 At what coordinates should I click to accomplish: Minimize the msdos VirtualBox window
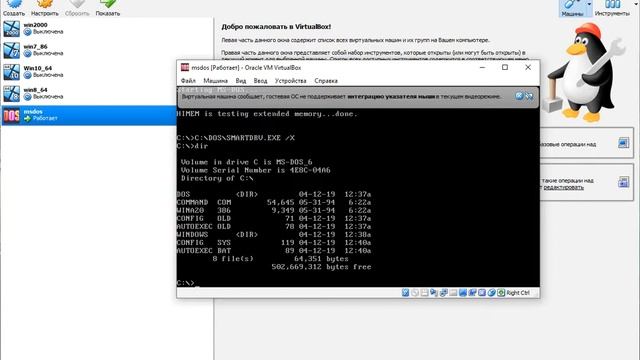click(x=482, y=67)
